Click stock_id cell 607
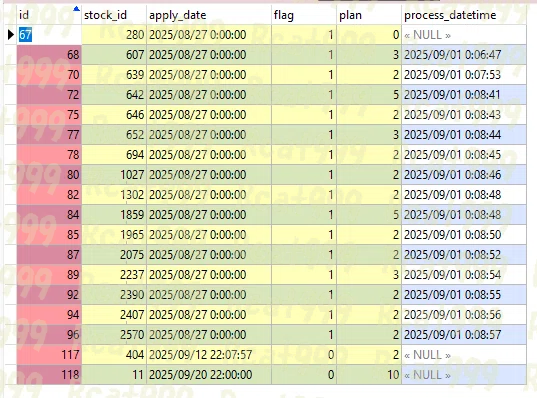This screenshot has height=398, width=537. [114, 55]
